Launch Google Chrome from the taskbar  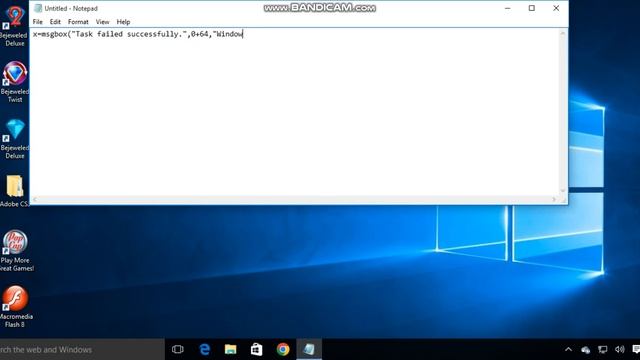click(282, 349)
